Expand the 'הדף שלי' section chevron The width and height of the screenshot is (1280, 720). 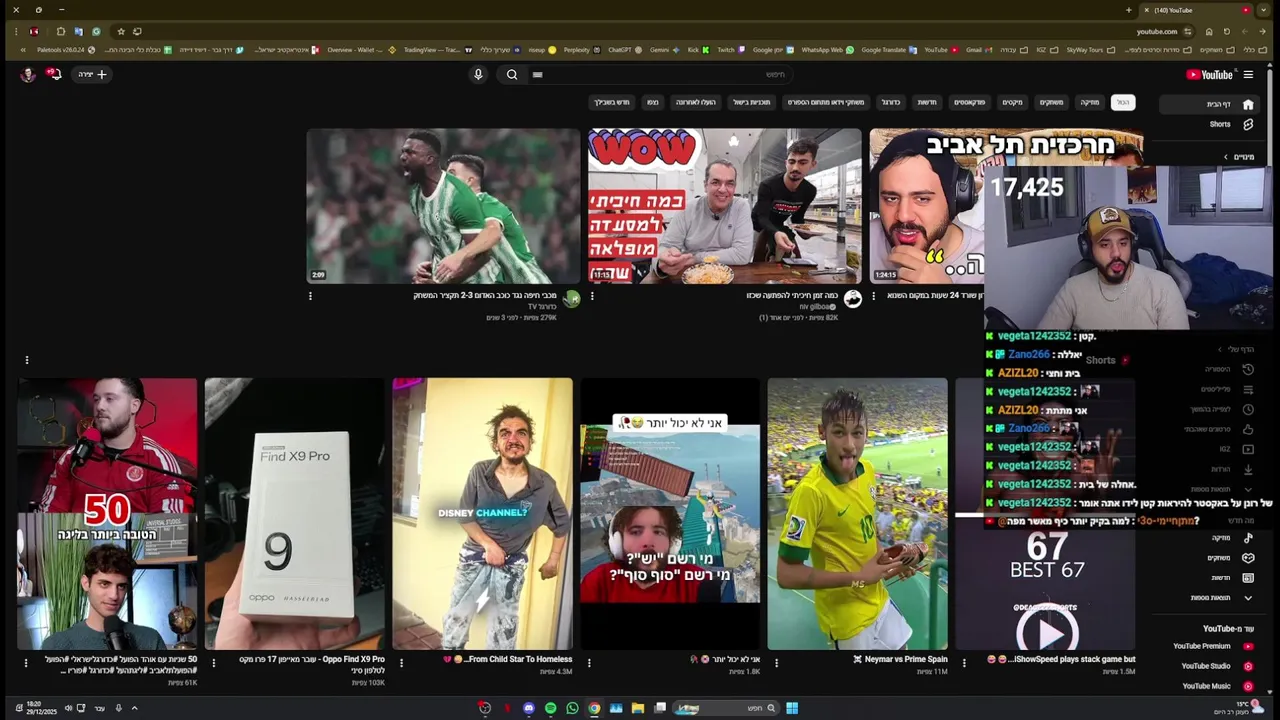1220,349
